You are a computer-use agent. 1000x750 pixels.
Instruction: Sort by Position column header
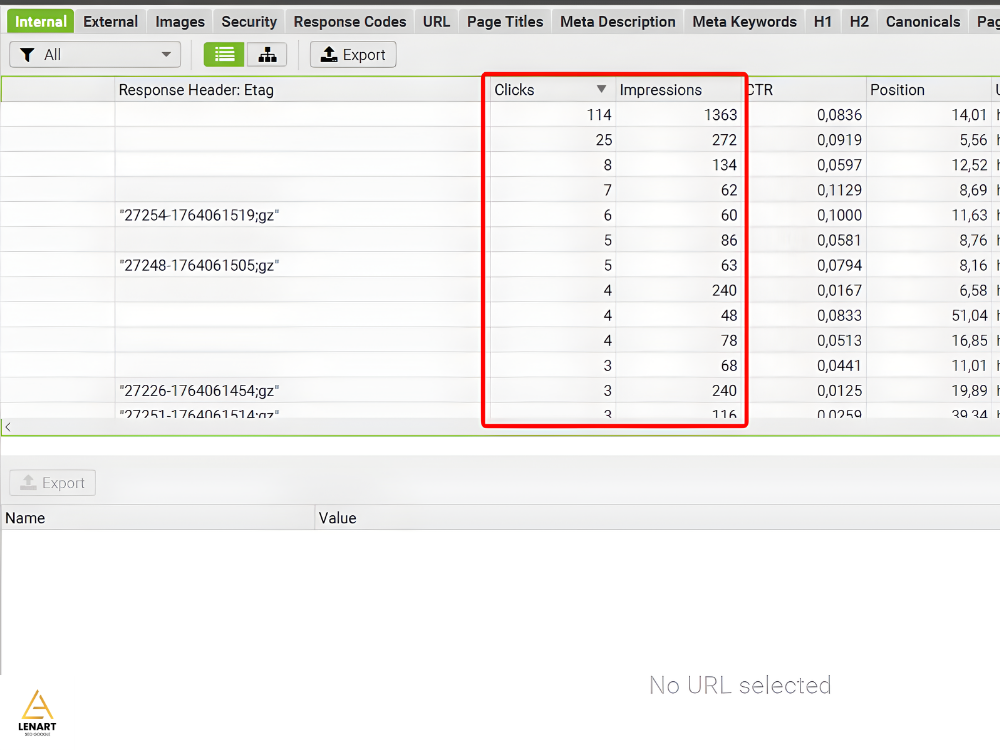(897, 90)
